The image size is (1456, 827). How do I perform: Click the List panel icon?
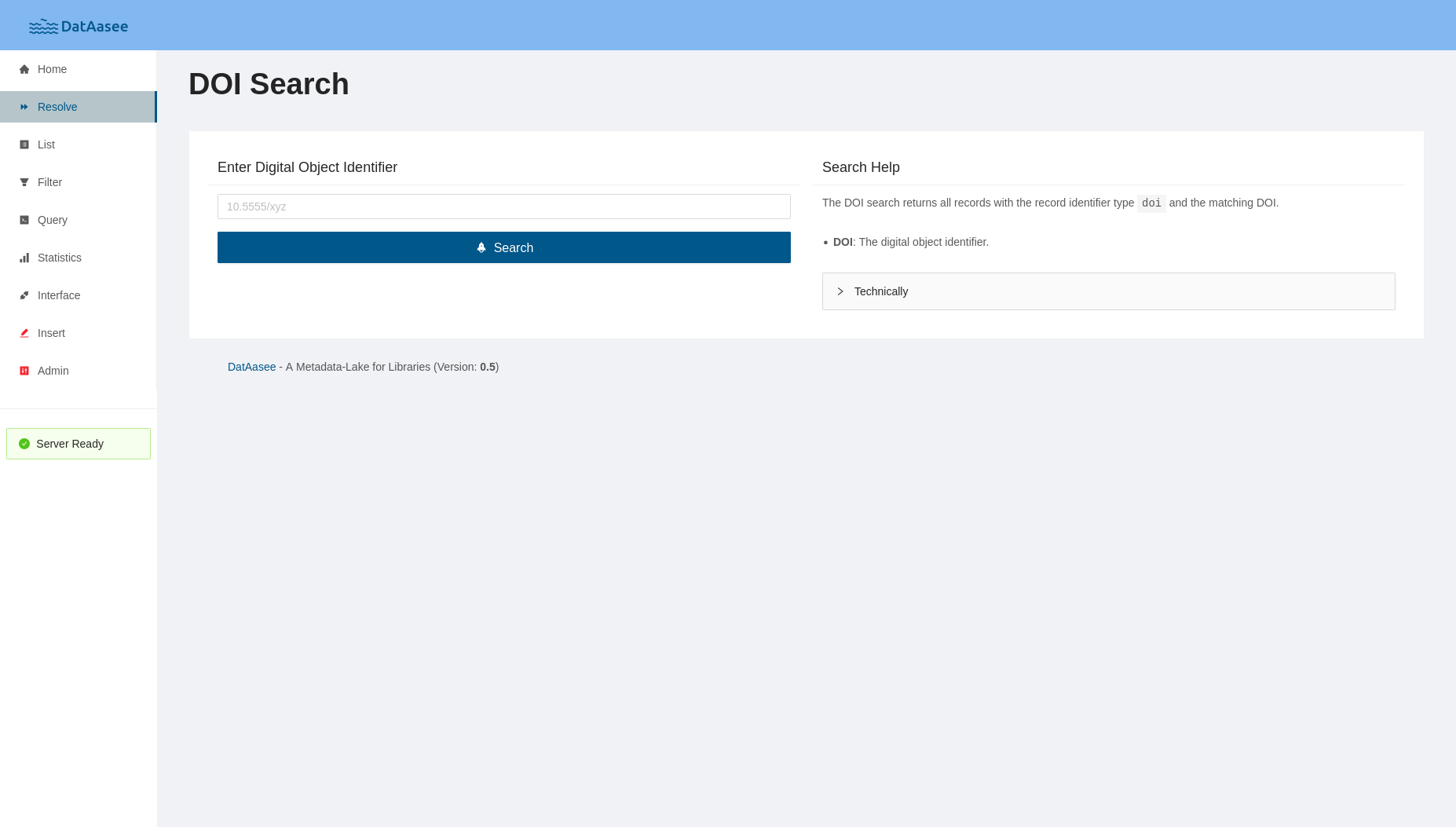coord(24,145)
